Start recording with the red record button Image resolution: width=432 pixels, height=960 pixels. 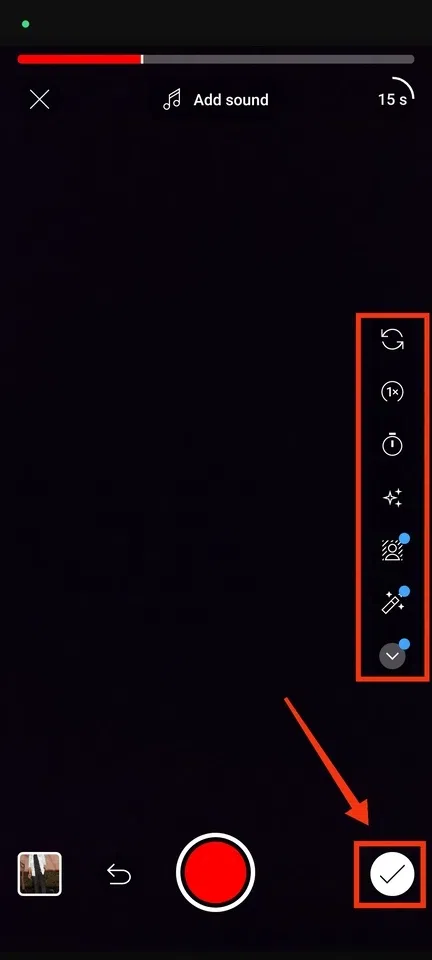[215, 873]
